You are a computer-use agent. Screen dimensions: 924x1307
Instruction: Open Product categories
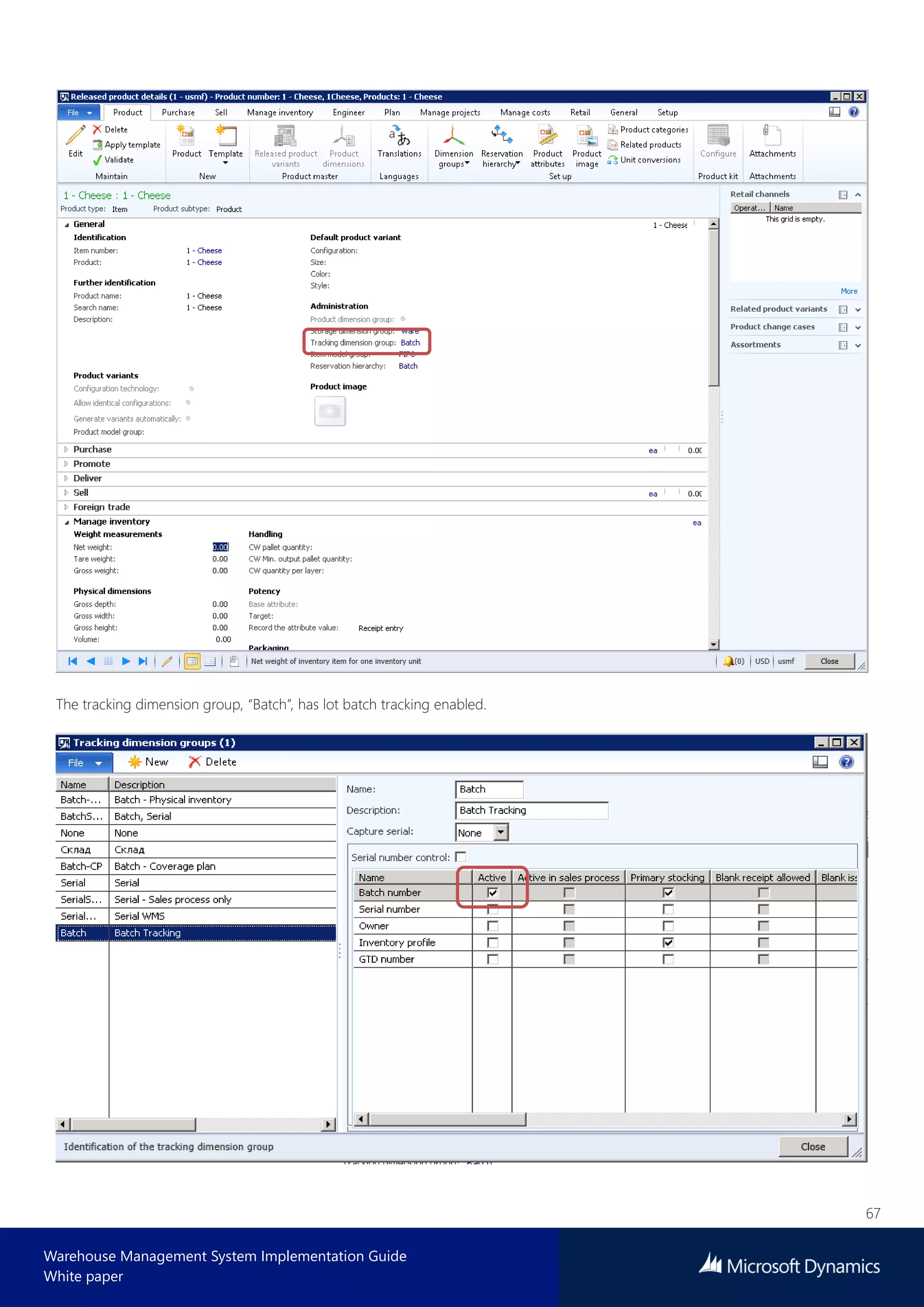(x=648, y=130)
